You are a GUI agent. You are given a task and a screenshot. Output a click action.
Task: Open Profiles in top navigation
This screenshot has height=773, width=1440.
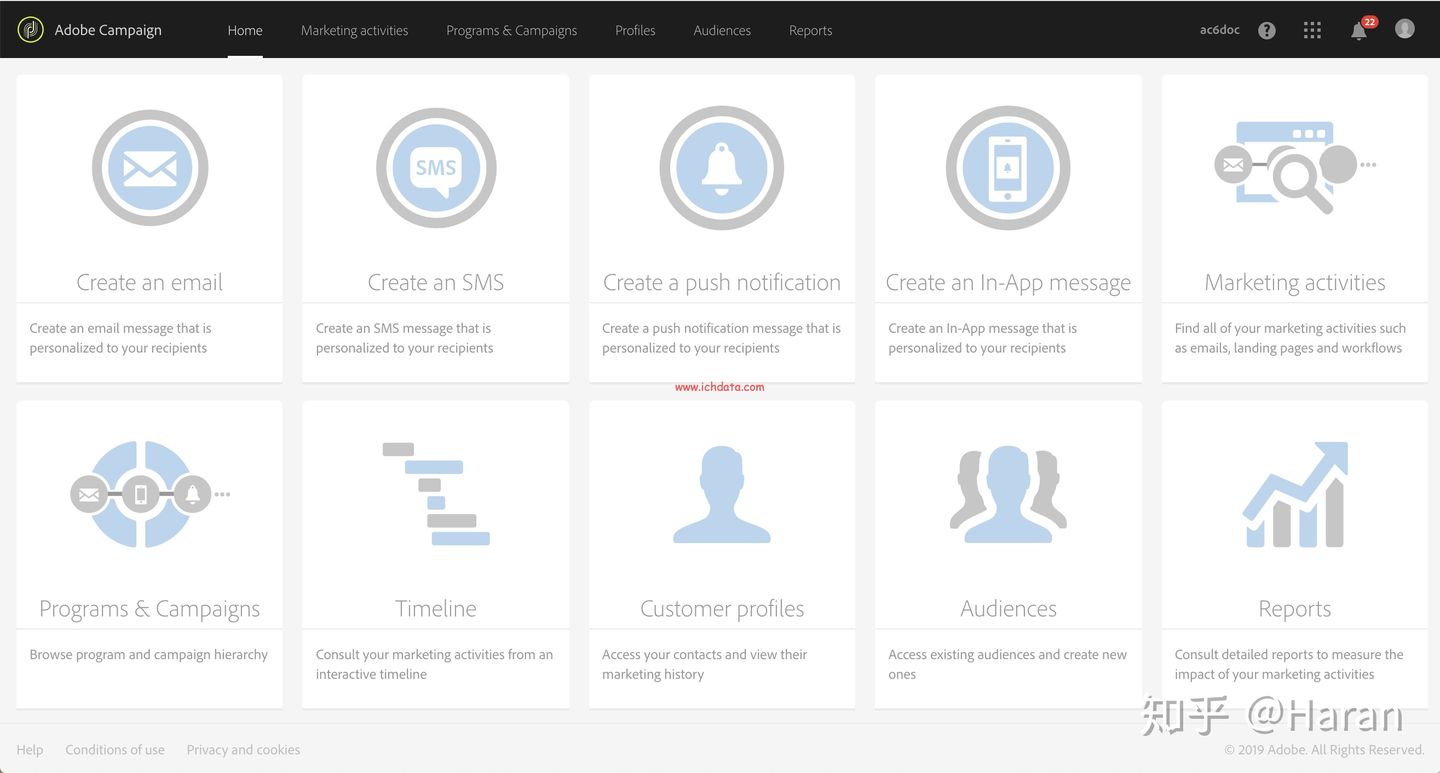(635, 30)
